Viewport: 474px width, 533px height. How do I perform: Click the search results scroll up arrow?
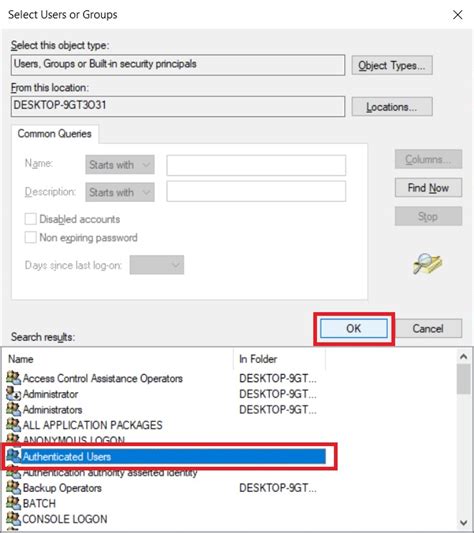point(463,356)
